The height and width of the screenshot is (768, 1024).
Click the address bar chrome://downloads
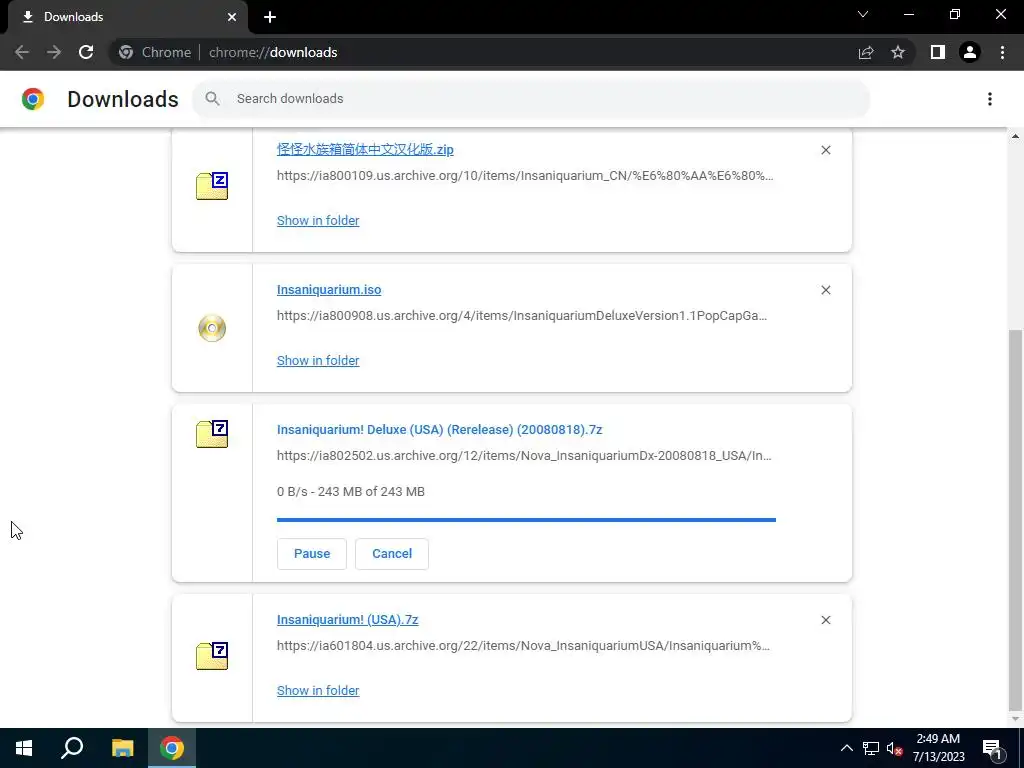[273, 52]
